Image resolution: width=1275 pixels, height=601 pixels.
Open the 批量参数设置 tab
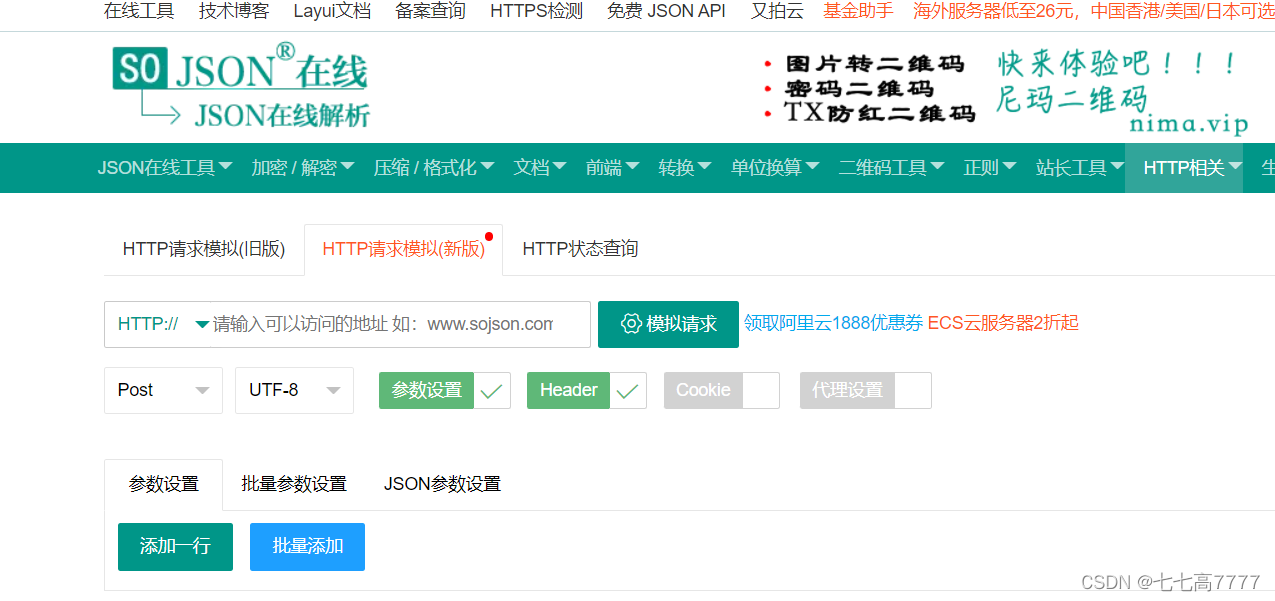pos(295,483)
